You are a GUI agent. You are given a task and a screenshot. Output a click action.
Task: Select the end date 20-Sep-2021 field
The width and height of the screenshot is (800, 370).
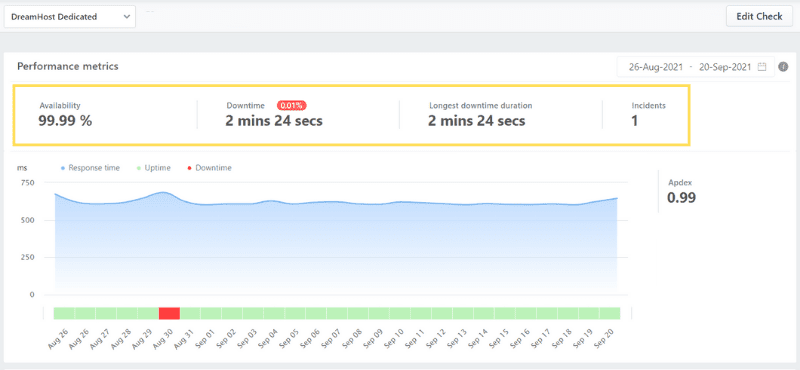click(723, 67)
